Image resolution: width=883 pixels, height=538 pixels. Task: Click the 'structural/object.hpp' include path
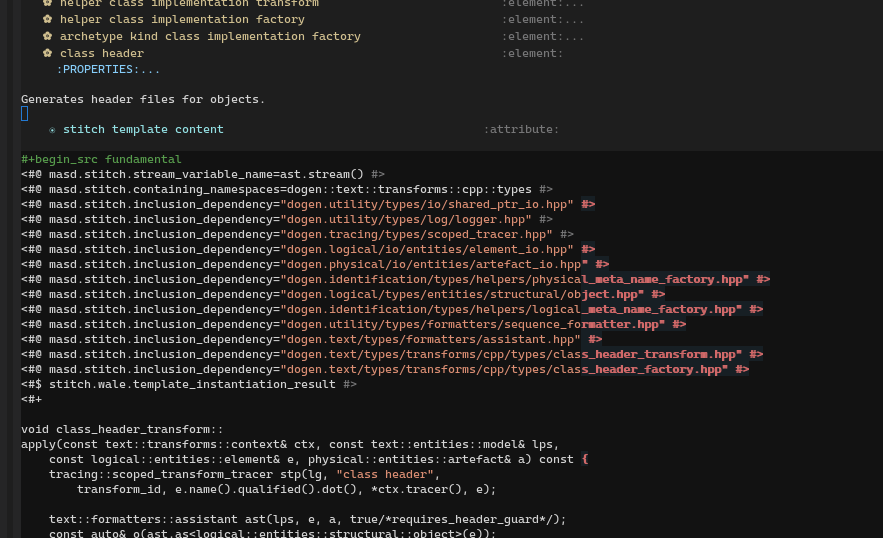[x=462, y=294]
